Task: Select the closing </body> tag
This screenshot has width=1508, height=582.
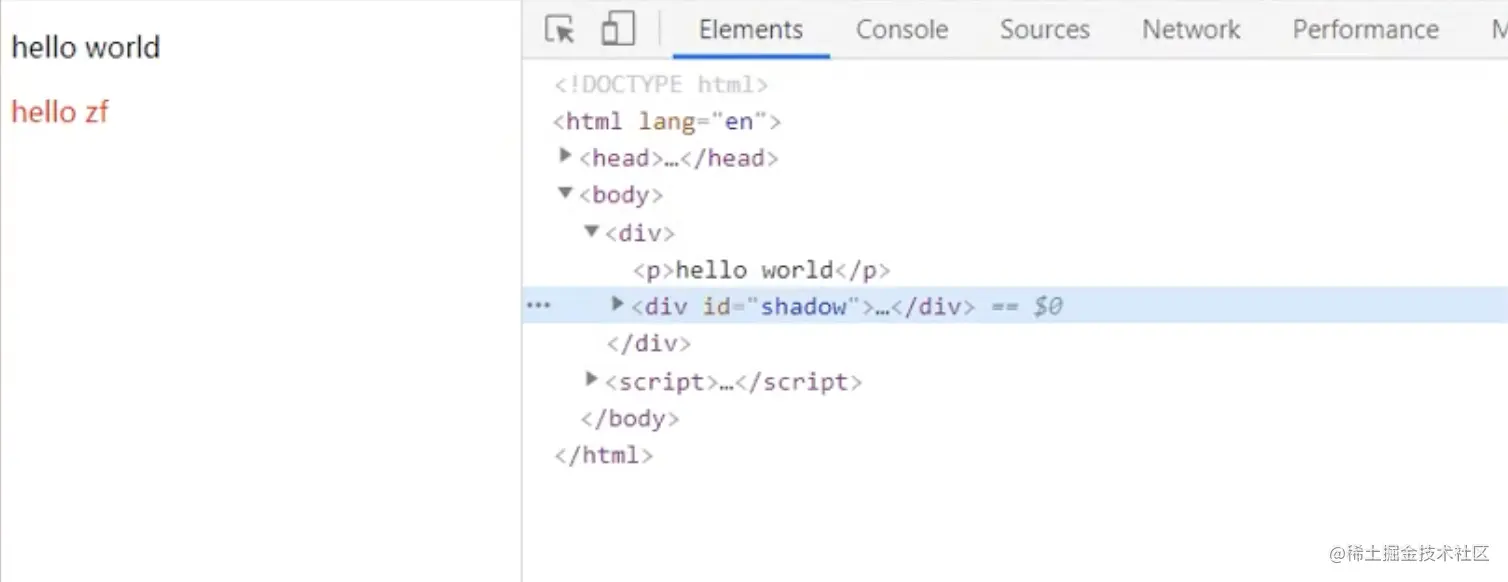Action: 630,419
